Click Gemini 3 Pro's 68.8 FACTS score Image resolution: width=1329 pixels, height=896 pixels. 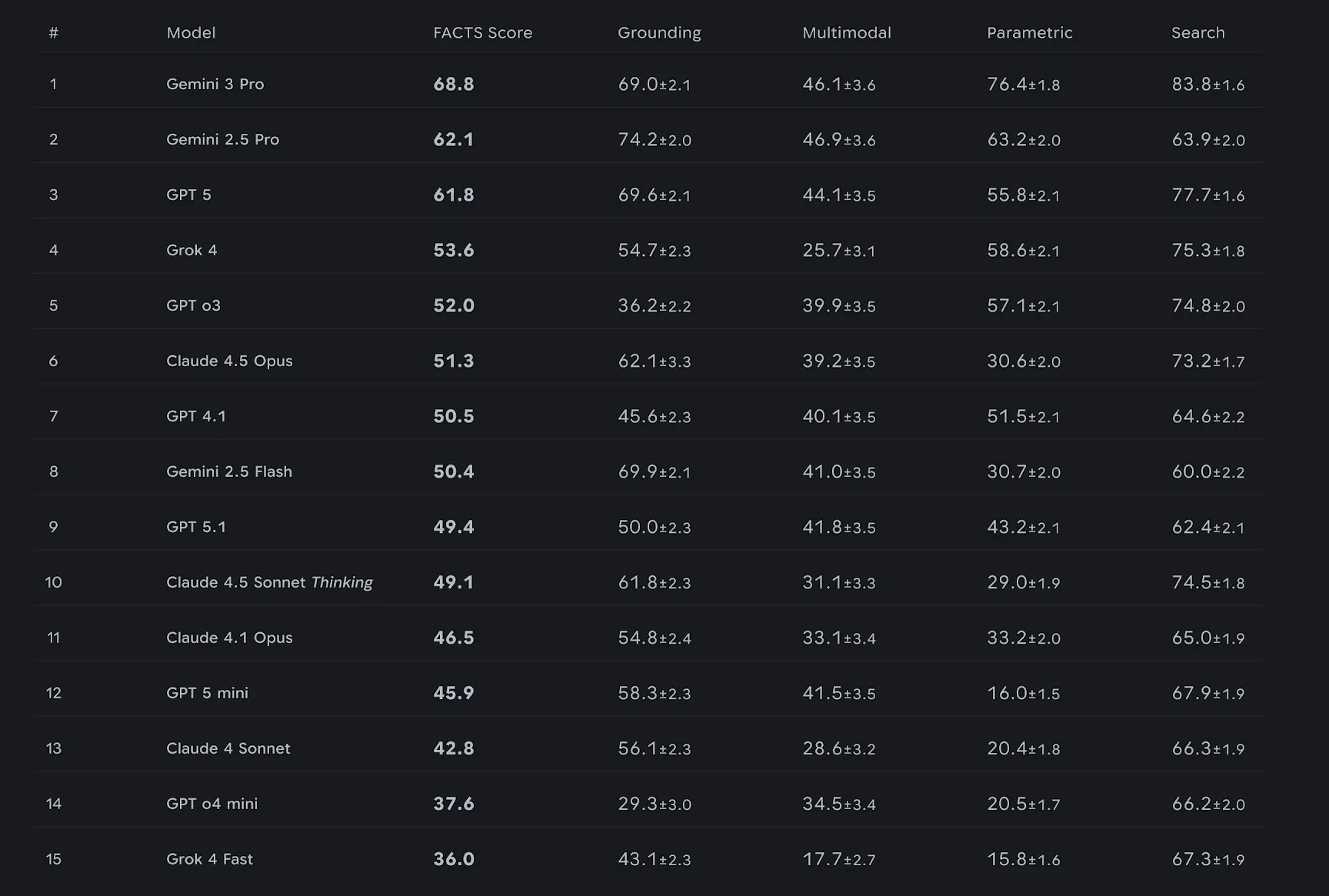point(453,84)
